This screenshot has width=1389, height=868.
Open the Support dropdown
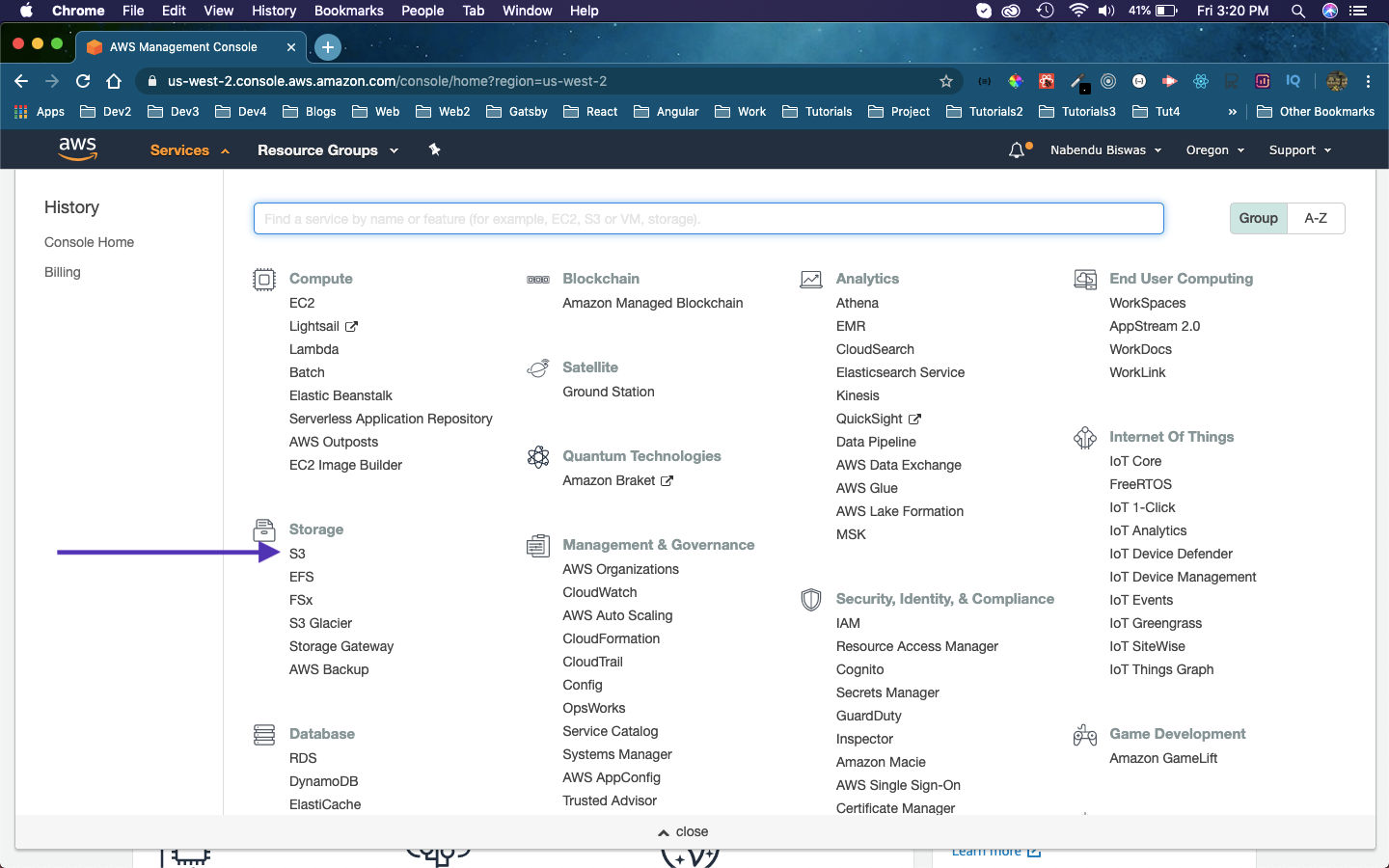coord(1300,150)
